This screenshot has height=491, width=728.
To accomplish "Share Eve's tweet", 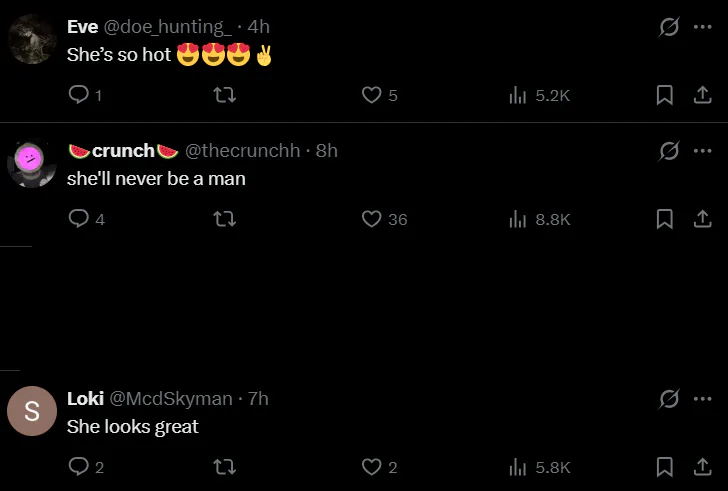I will click(702, 95).
